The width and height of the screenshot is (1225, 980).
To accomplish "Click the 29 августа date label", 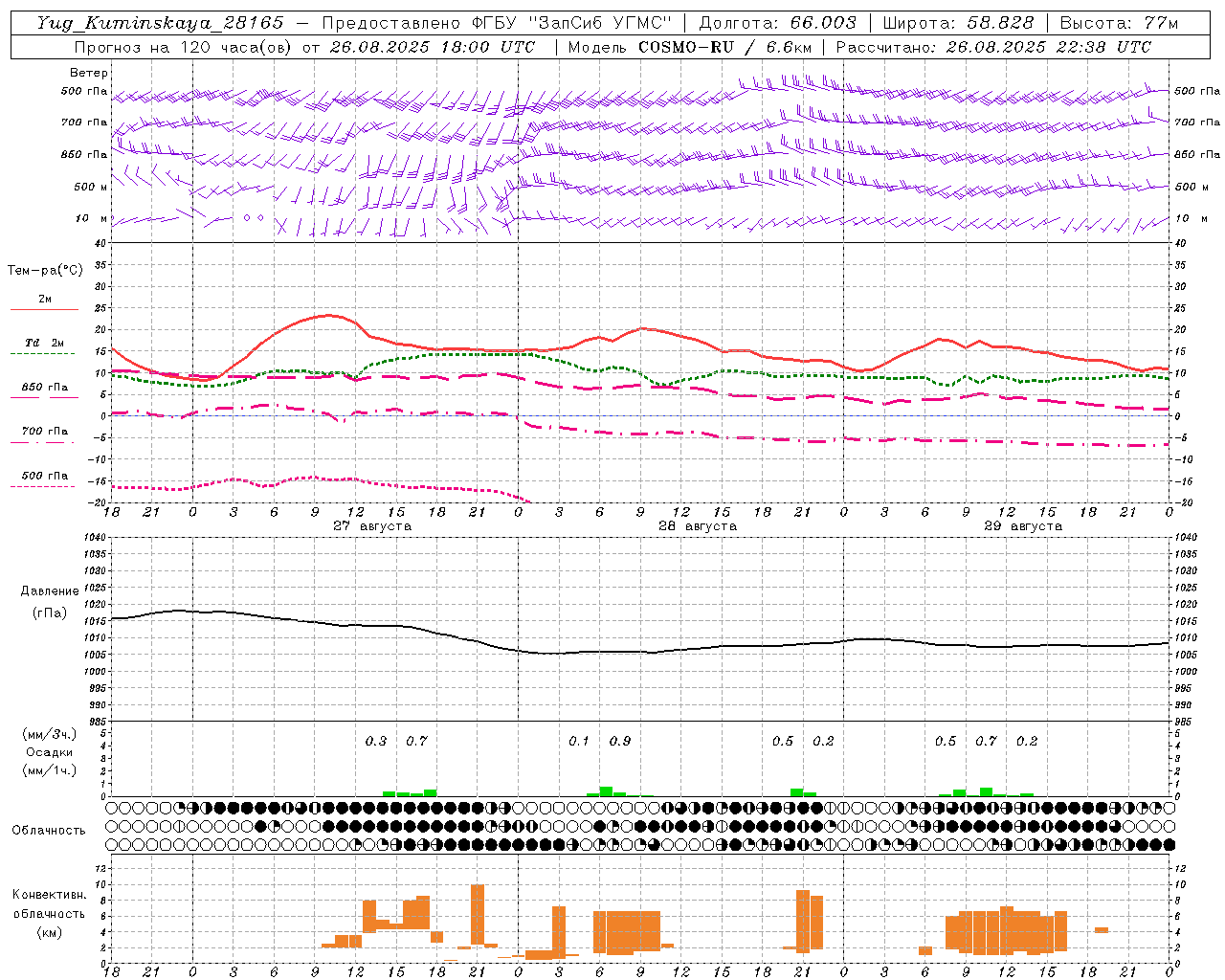I will (x=1023, y=526).
